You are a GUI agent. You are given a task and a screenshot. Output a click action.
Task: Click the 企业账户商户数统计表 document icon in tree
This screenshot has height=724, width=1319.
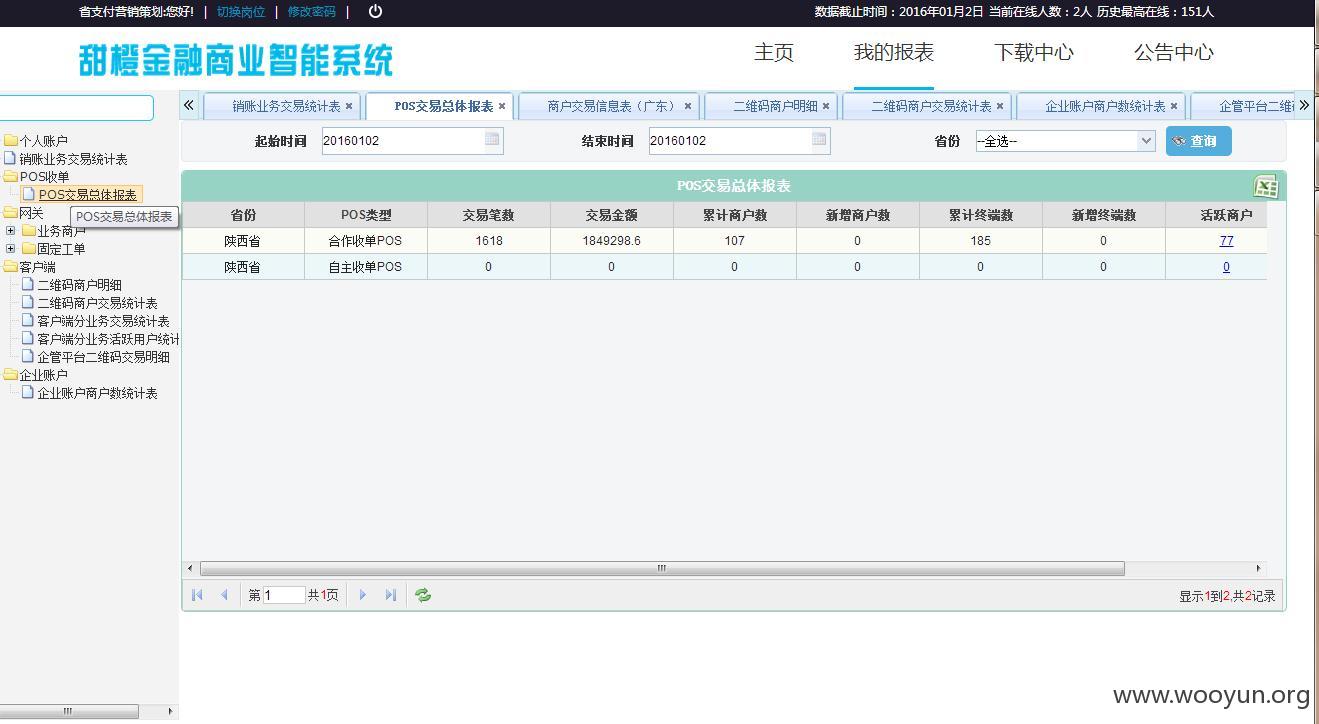(28, 392)
